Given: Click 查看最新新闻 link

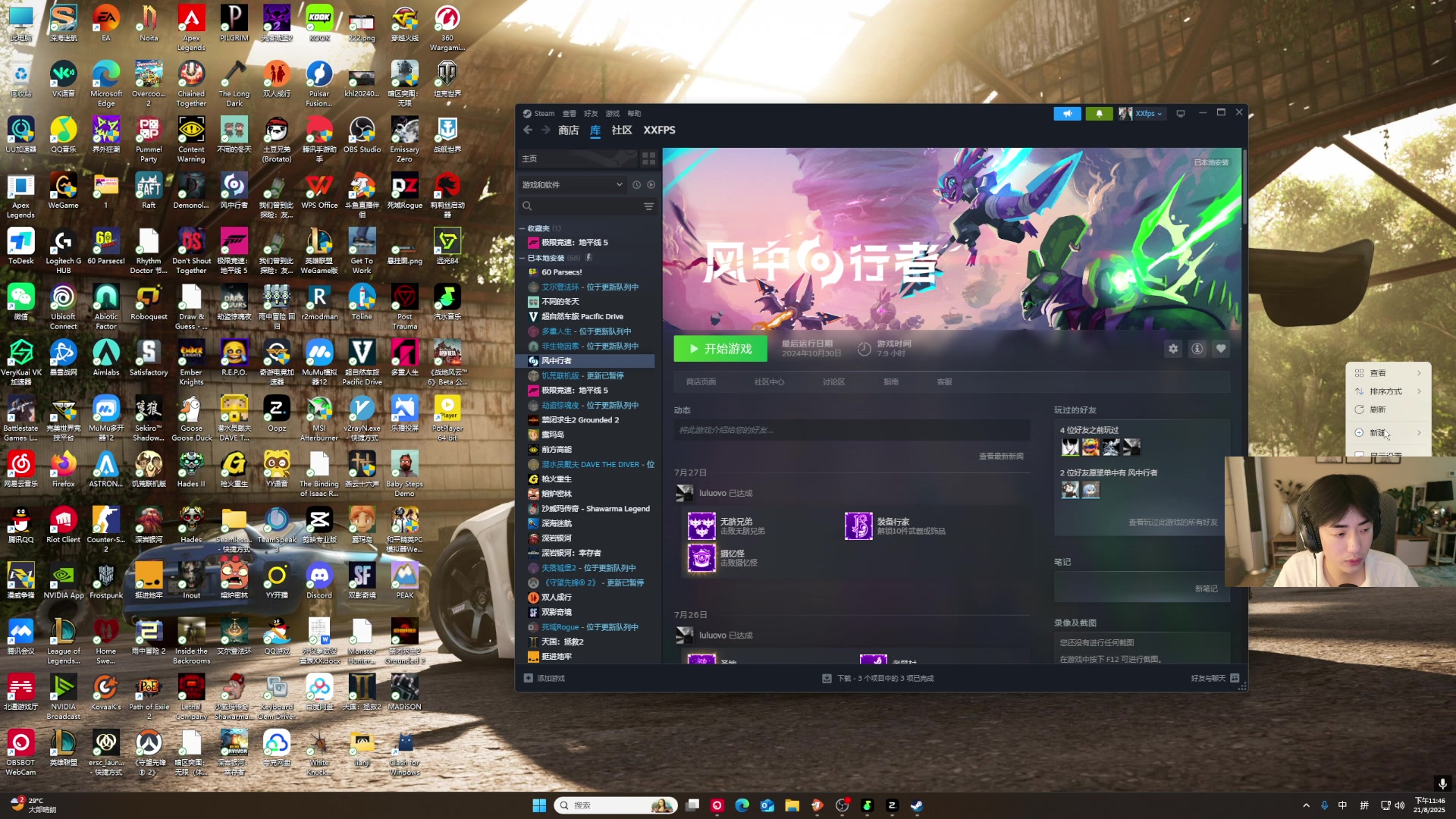Looking at the screenshot, I should point(1001,457).
